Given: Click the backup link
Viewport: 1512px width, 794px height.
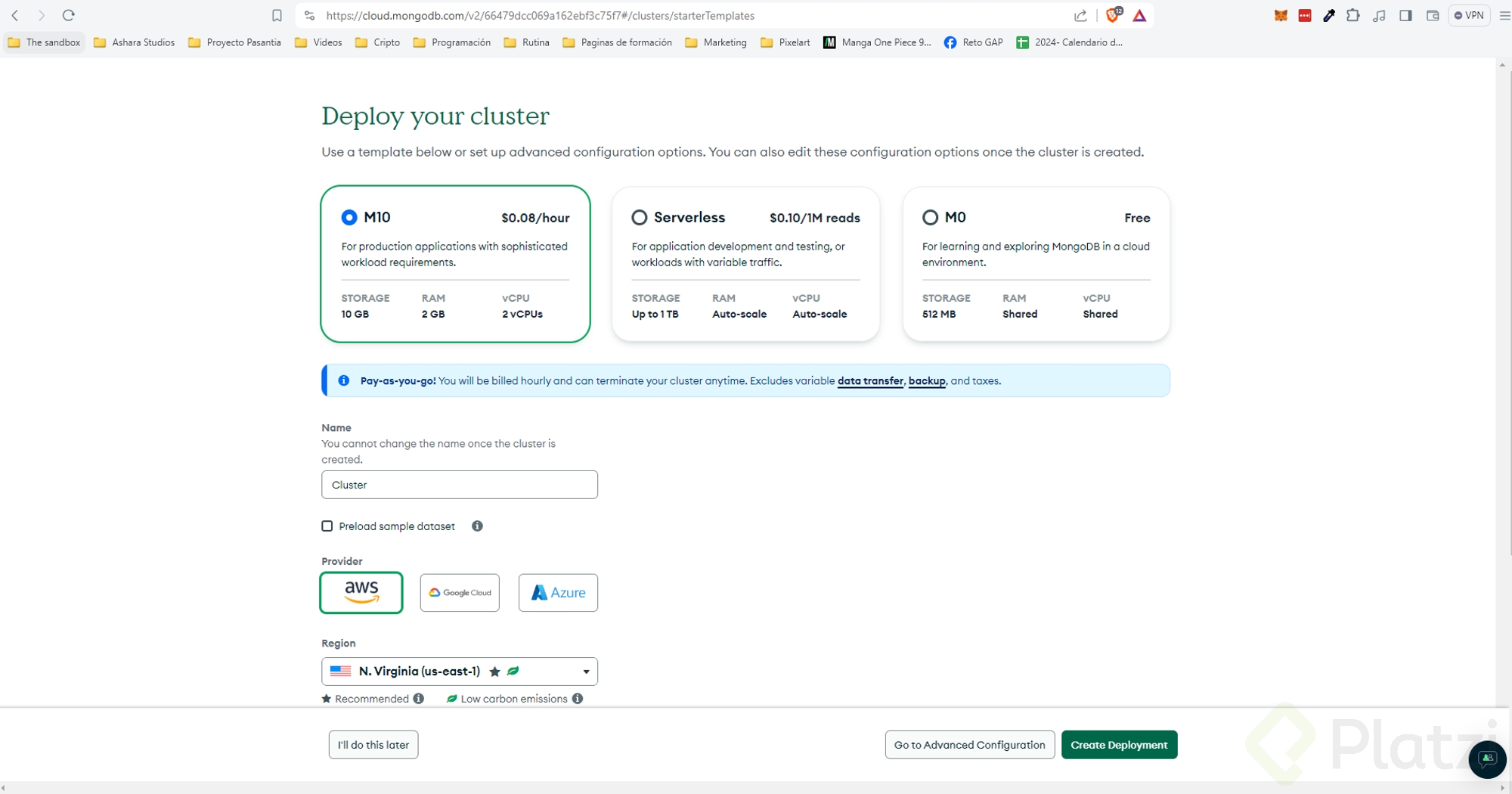Looking at the screenshot, I should pyautogui.click(x=927, y=381).
